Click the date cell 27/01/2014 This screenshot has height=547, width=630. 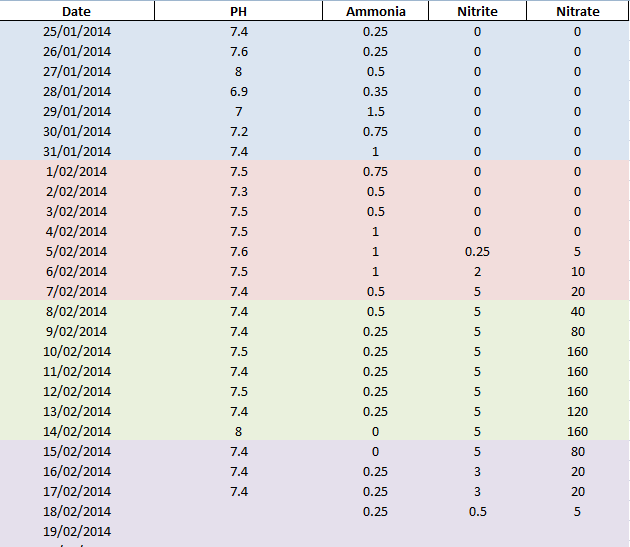[x=77, y=72]
